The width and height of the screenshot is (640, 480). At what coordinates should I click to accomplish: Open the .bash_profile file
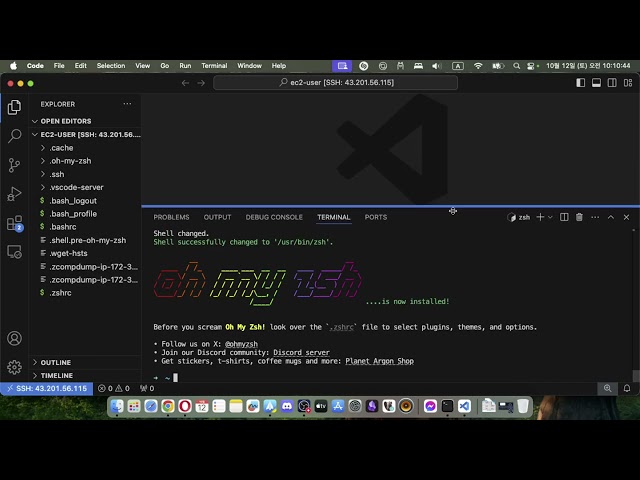coord(86,214)
